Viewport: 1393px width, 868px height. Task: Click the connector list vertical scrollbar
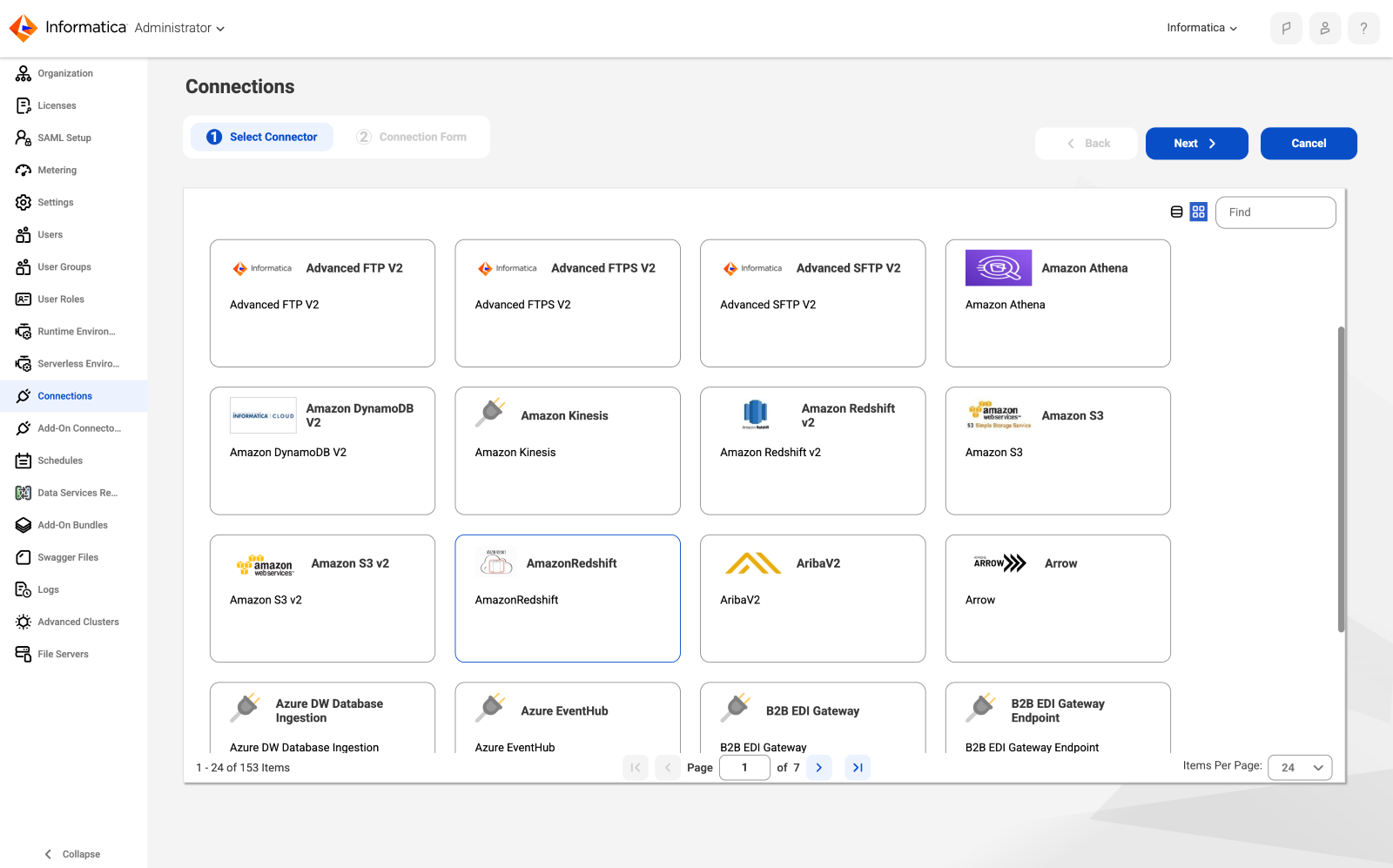(x=1341, y=479)
